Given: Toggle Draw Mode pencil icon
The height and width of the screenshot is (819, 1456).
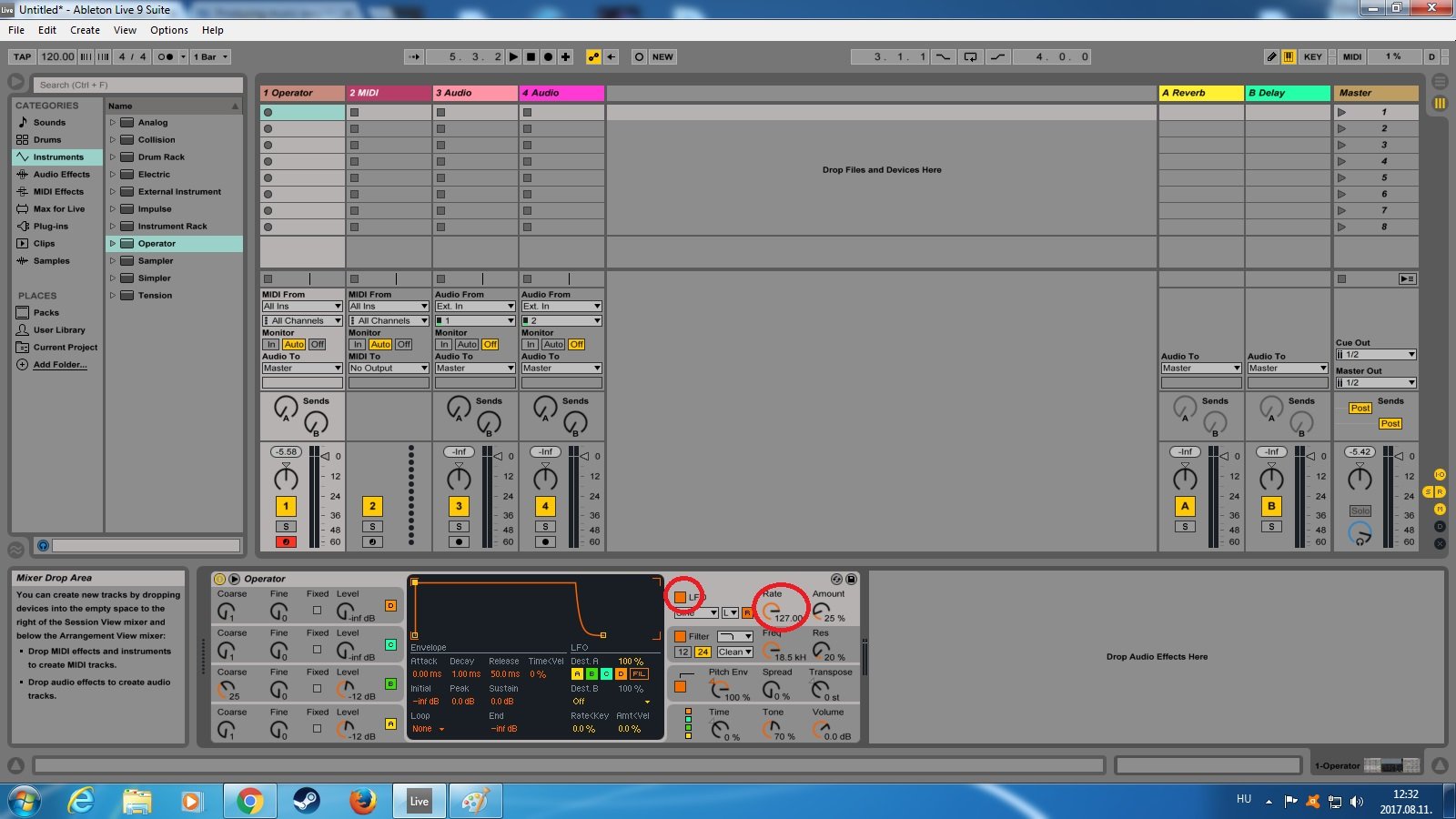Looking at the screenshot, I should [1272, 56].
